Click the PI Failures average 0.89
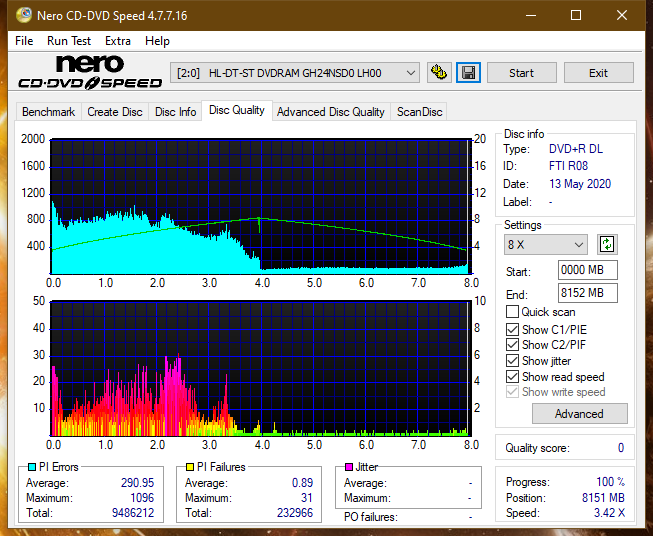The height and width of the screenshot is (536, 653). (x=302, y=483)
